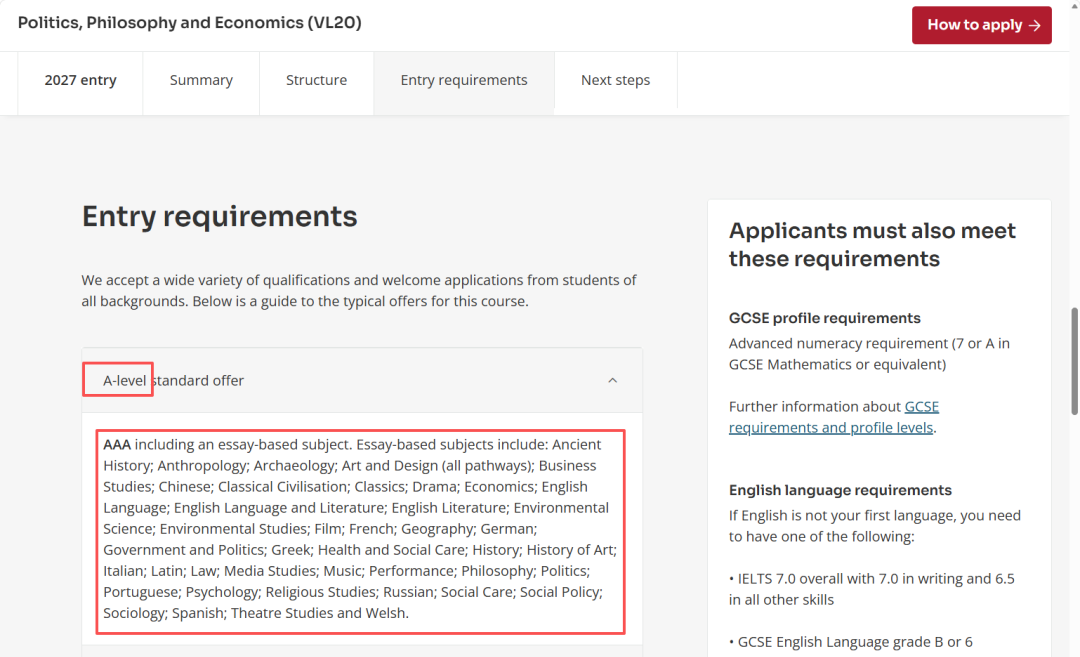Click the GCSE English Language grade B text
Image resolution: width=1080 pixels, height=657 pixels.
click(x=851, y=642)
